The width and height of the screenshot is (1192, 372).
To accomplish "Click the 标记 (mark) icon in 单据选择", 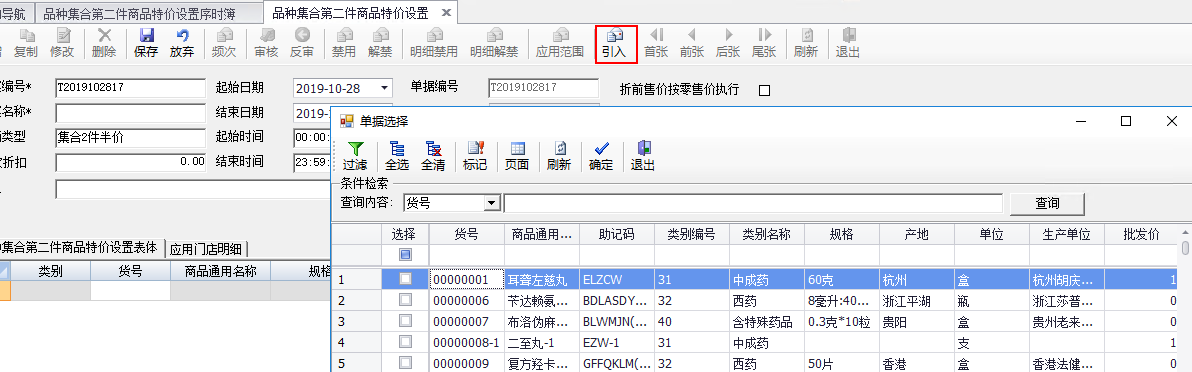I will (x=475, y=156).
